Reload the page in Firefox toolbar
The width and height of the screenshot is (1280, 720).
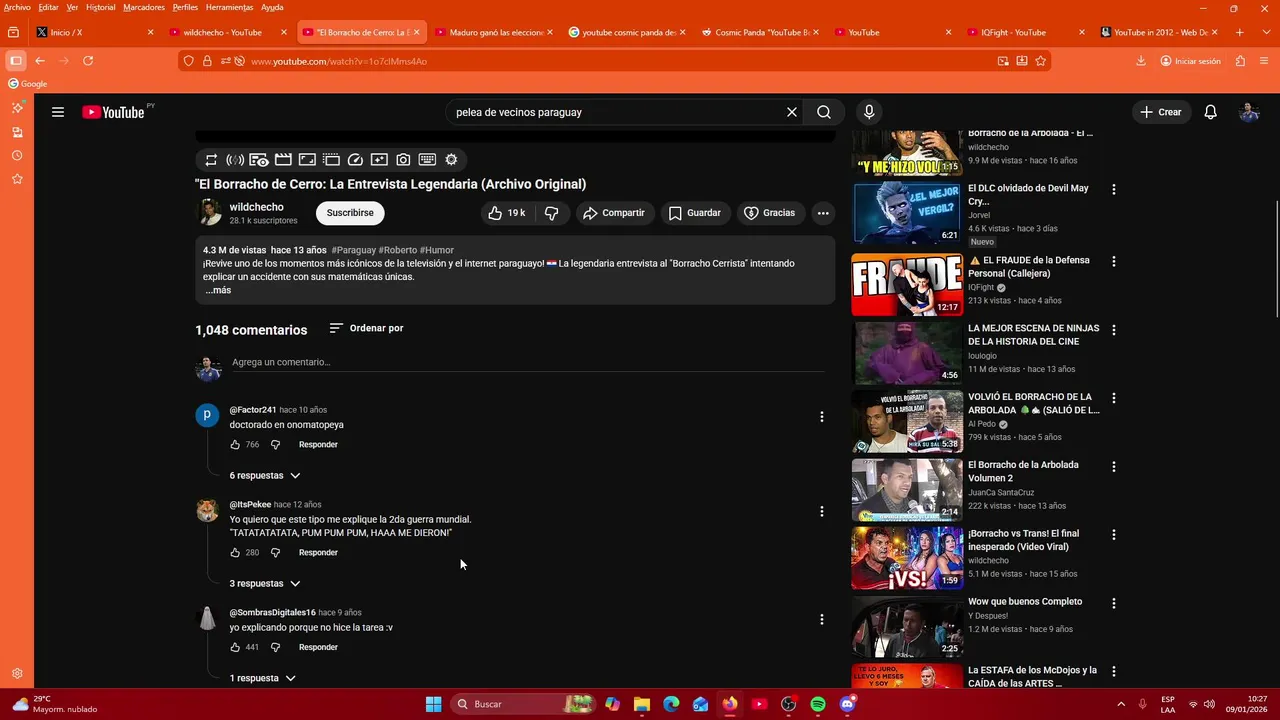(88, 61)
